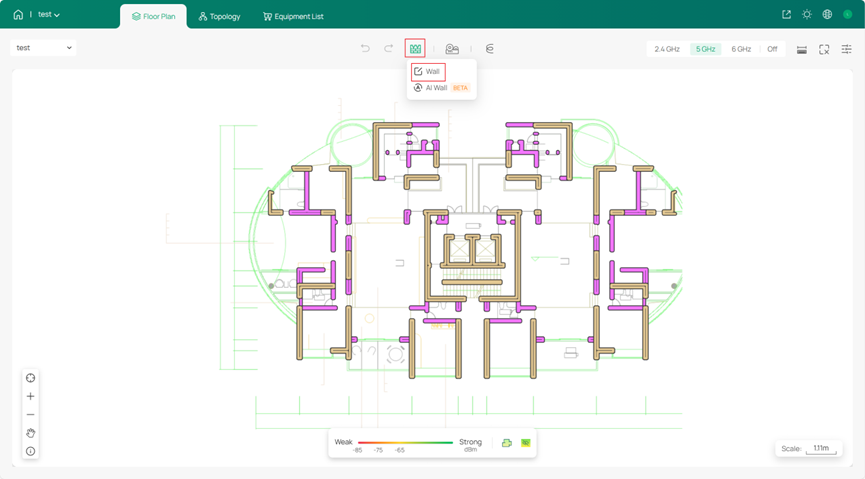Open the info icon in zoom panel
Screen dimensions: 865x479
[x=31, y=451]
